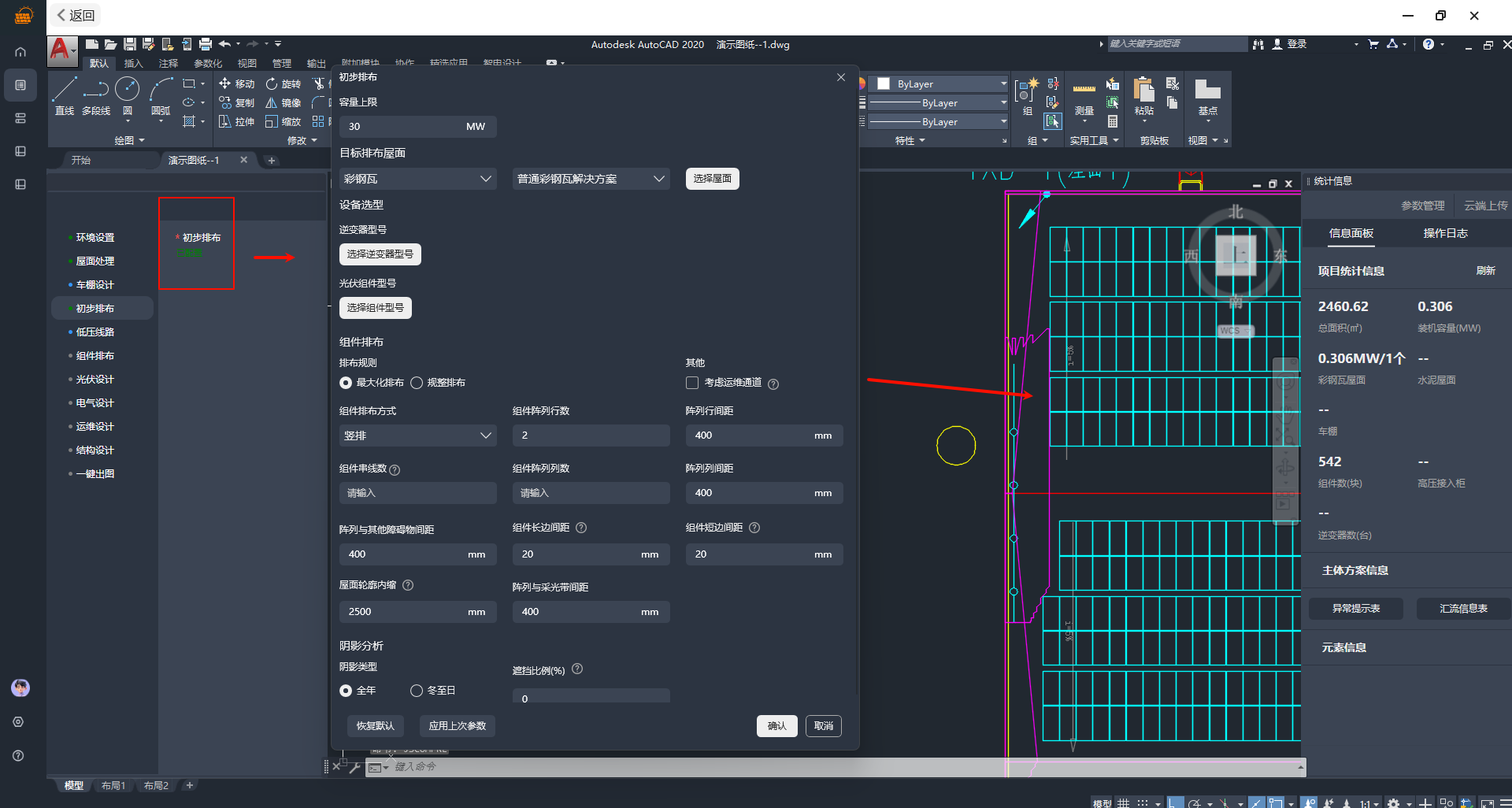Expand the 普通彩钢瓦解决方案 dropdown
Viewport: 1512px width, 808px height.
tap(591, 179)
